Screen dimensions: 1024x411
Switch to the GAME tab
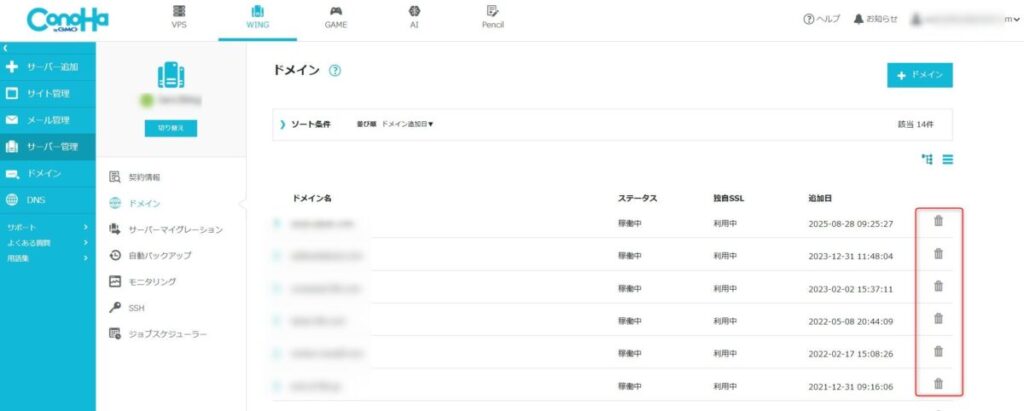pyautogui.click(x=336, y=18)
